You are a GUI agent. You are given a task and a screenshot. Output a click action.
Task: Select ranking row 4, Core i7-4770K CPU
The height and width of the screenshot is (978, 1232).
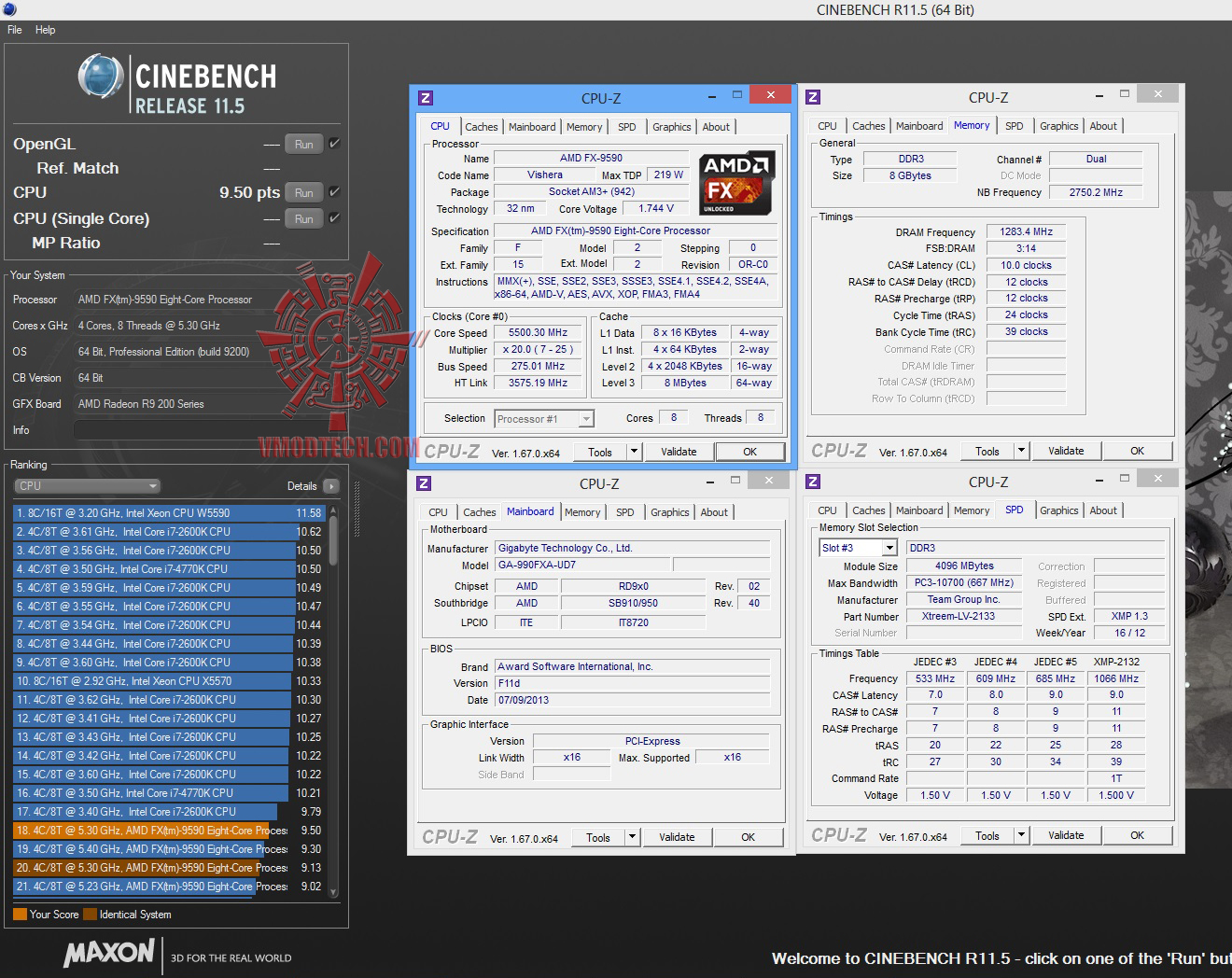(x=169, y=569)
